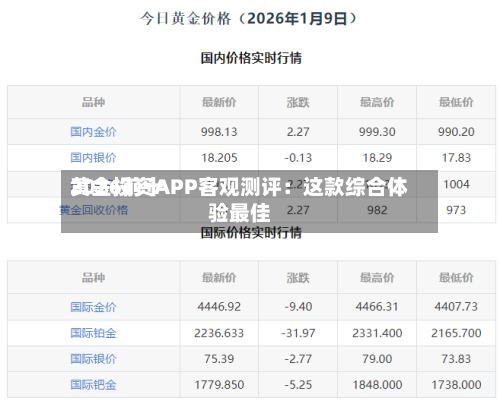This screenshot has width=500, height=404.
Task: Select the 最低价 header in the international table
Action: (x=456, y=277)
